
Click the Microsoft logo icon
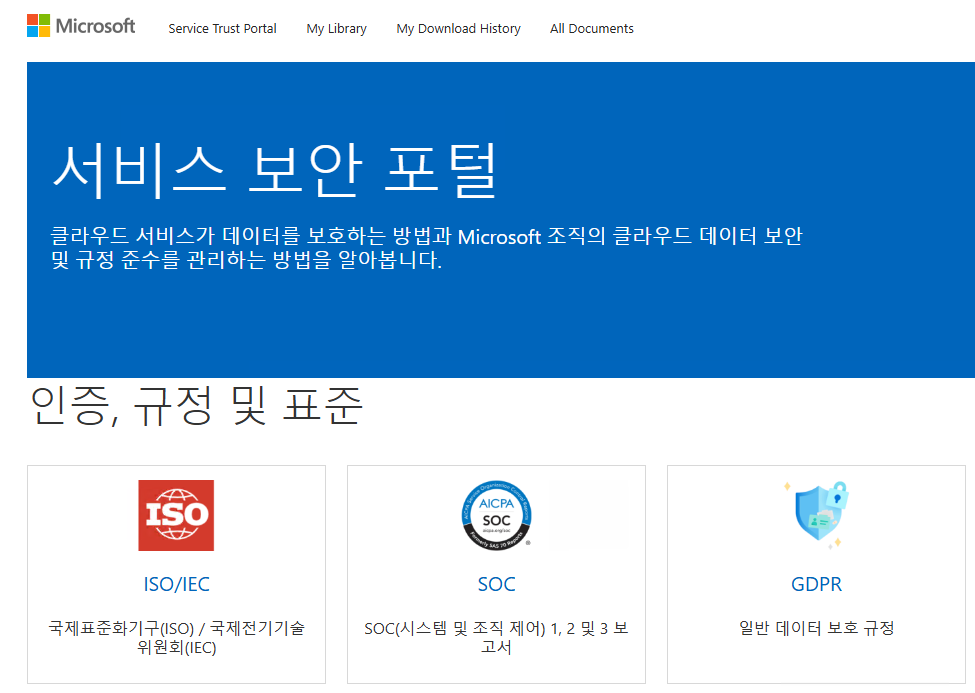click(39, 26)
